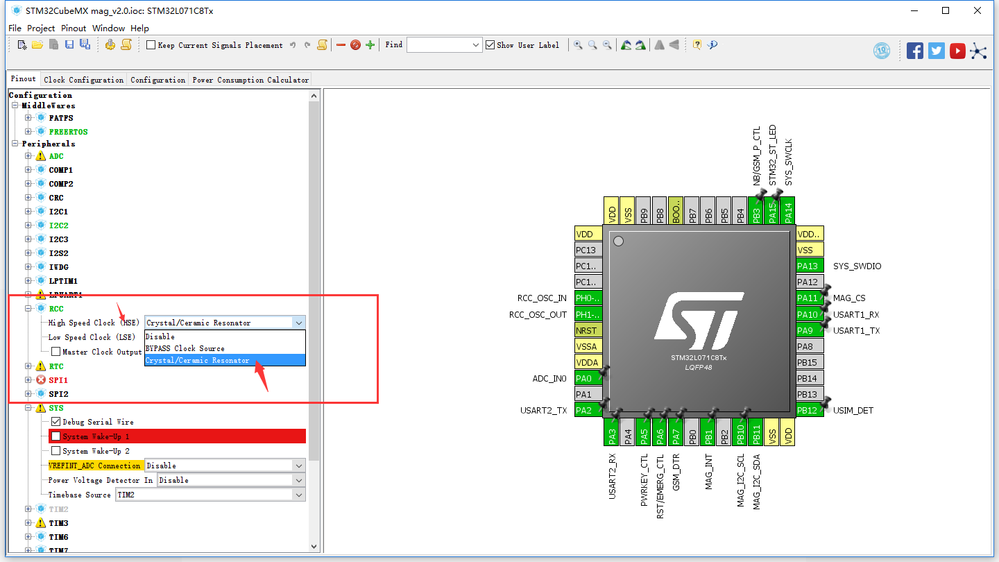Click the New Project toolbar icon
The image size is (999, 562).
(22, 45)
